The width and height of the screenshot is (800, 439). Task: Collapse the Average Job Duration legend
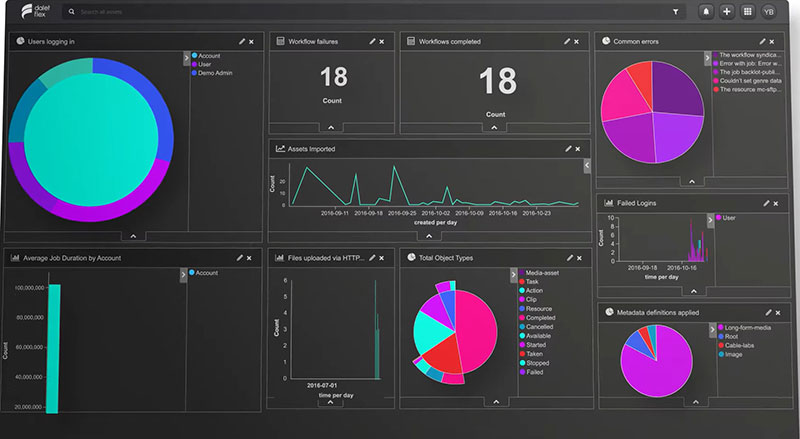[184, 275]
